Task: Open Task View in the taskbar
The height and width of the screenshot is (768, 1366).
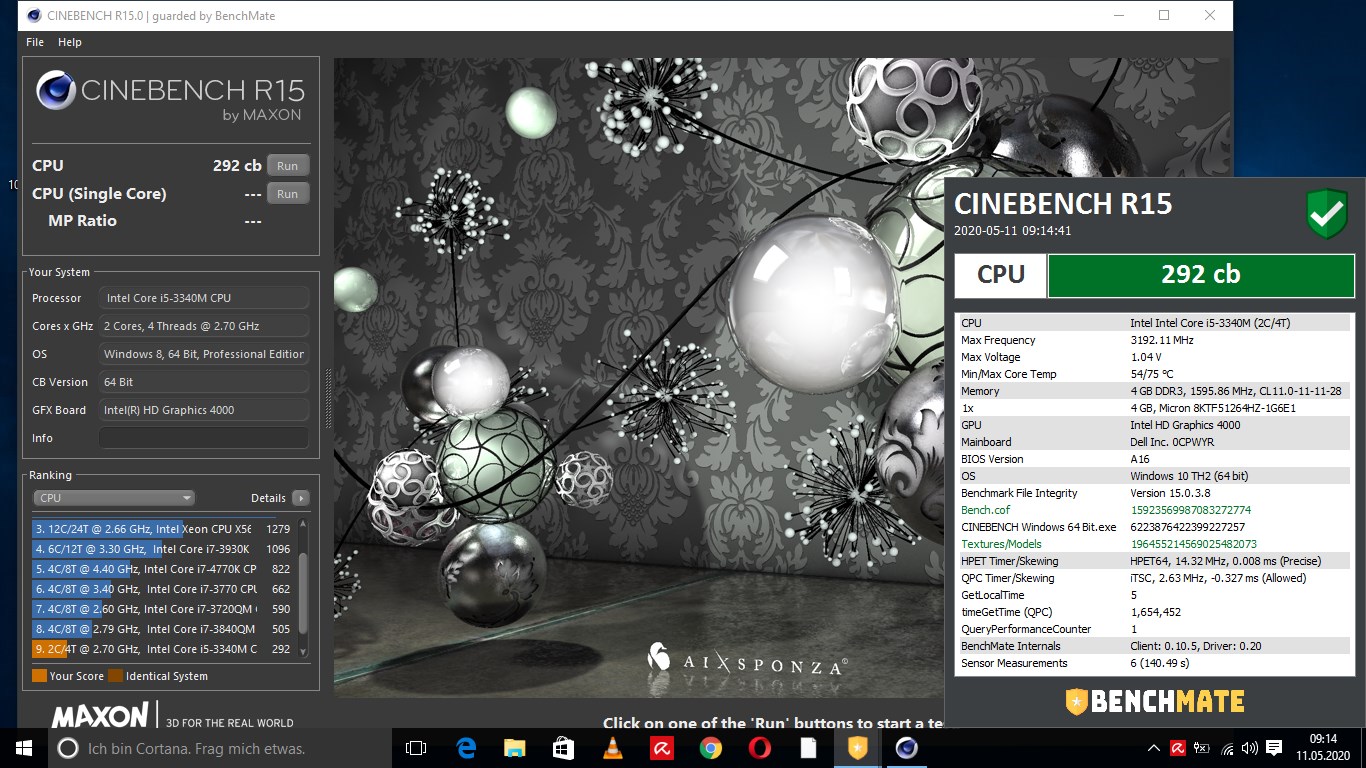Action: coord(416,748)
